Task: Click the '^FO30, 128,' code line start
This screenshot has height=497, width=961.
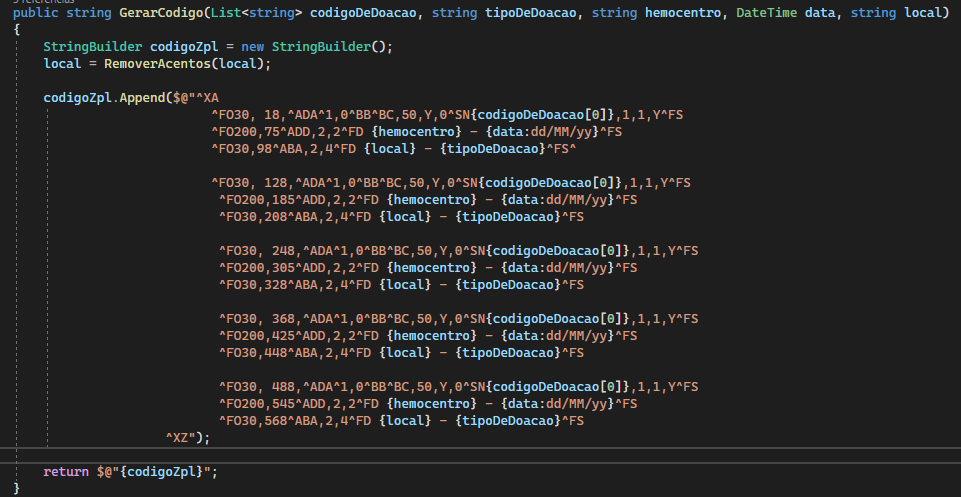Action: click(250, 183)
